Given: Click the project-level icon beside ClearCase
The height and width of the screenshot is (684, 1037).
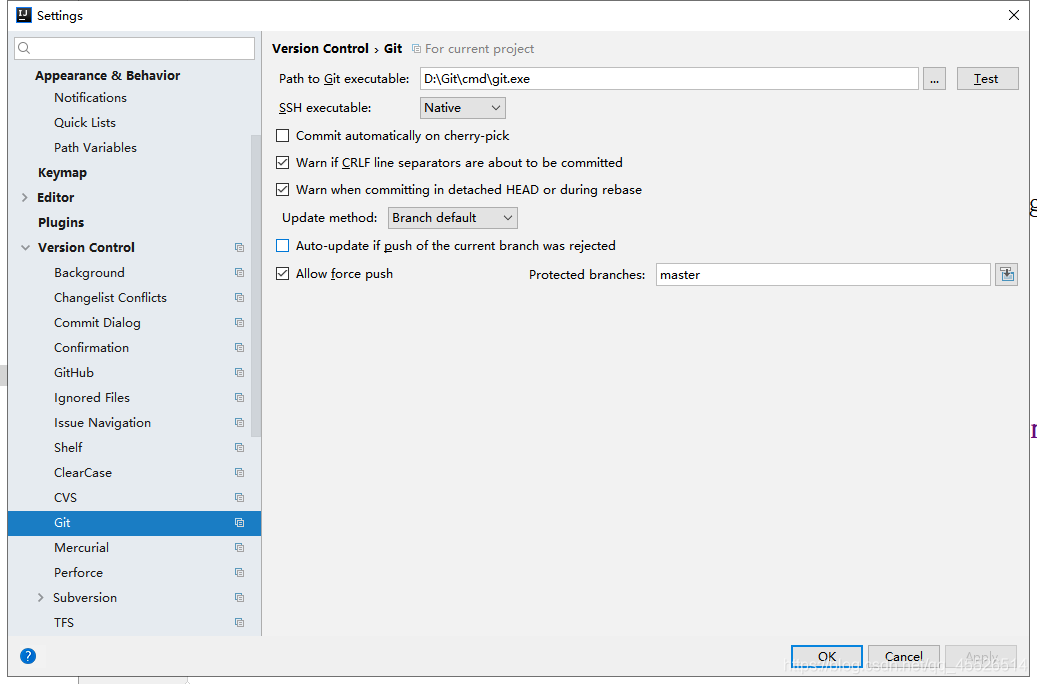Looking at the screenshot, I should point(239,472).
